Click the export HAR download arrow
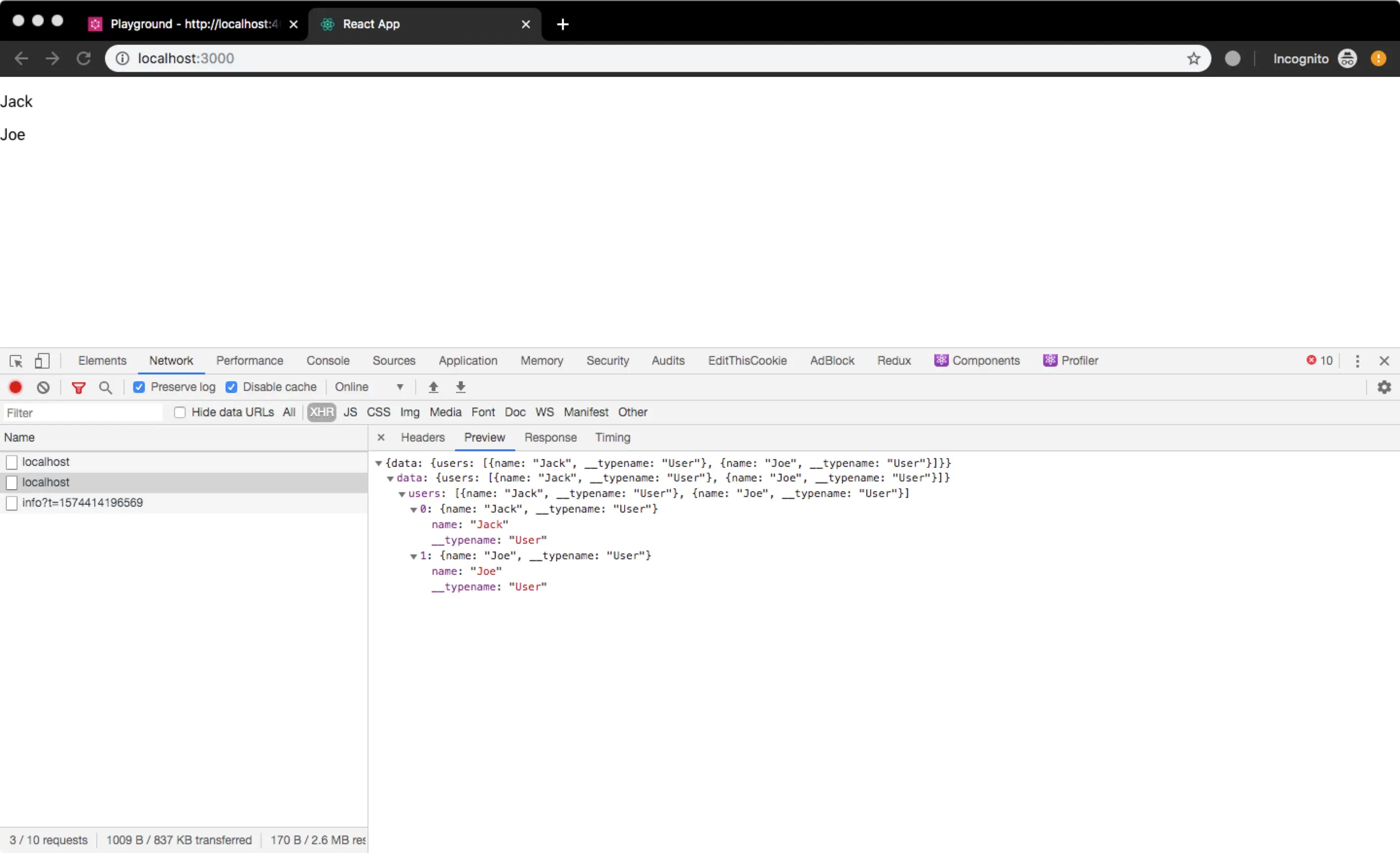Viewport: 1400px width, 853px height. (x=460, y=387)
